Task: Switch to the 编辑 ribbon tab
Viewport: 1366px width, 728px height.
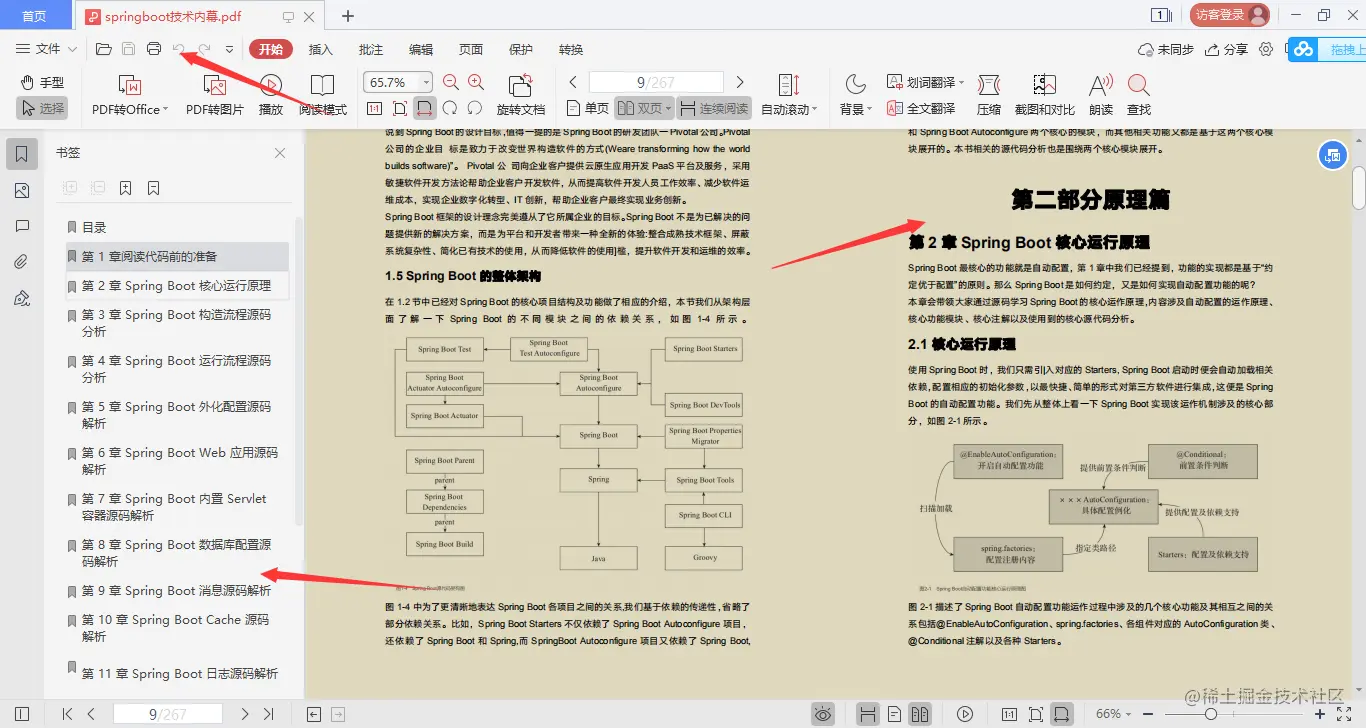Action: (420, 48)
